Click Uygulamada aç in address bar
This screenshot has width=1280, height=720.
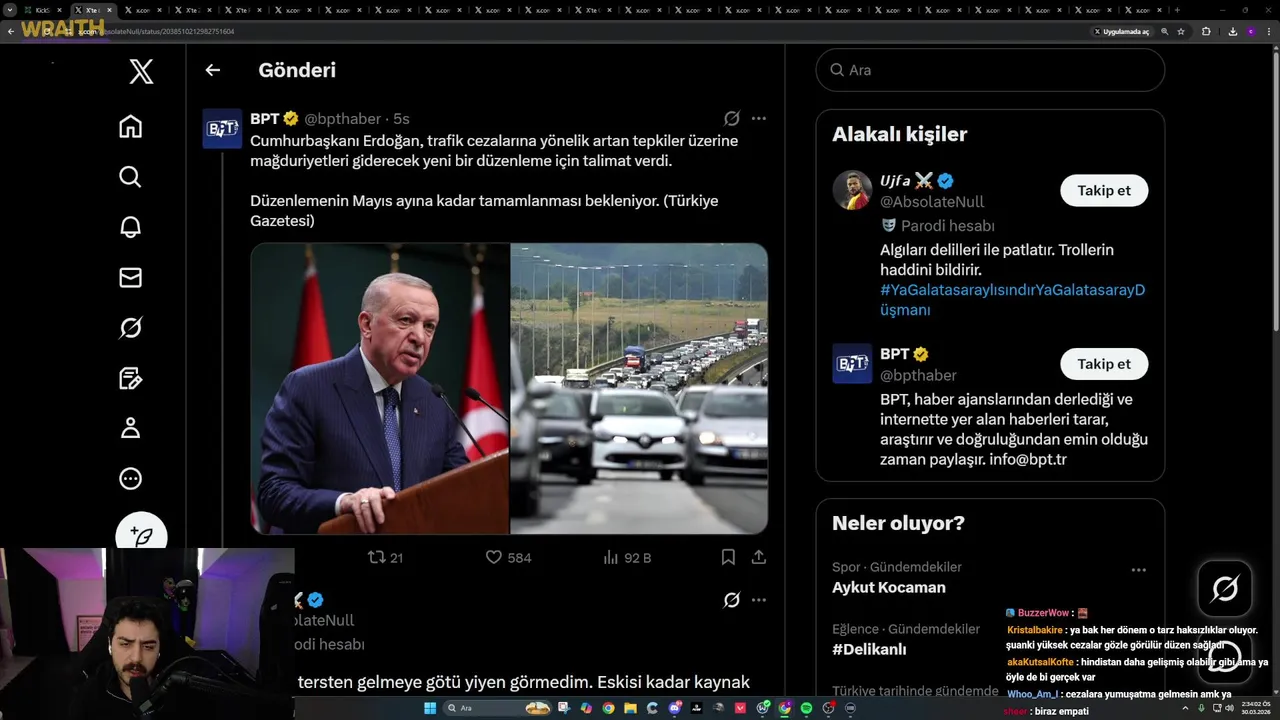1123,31
